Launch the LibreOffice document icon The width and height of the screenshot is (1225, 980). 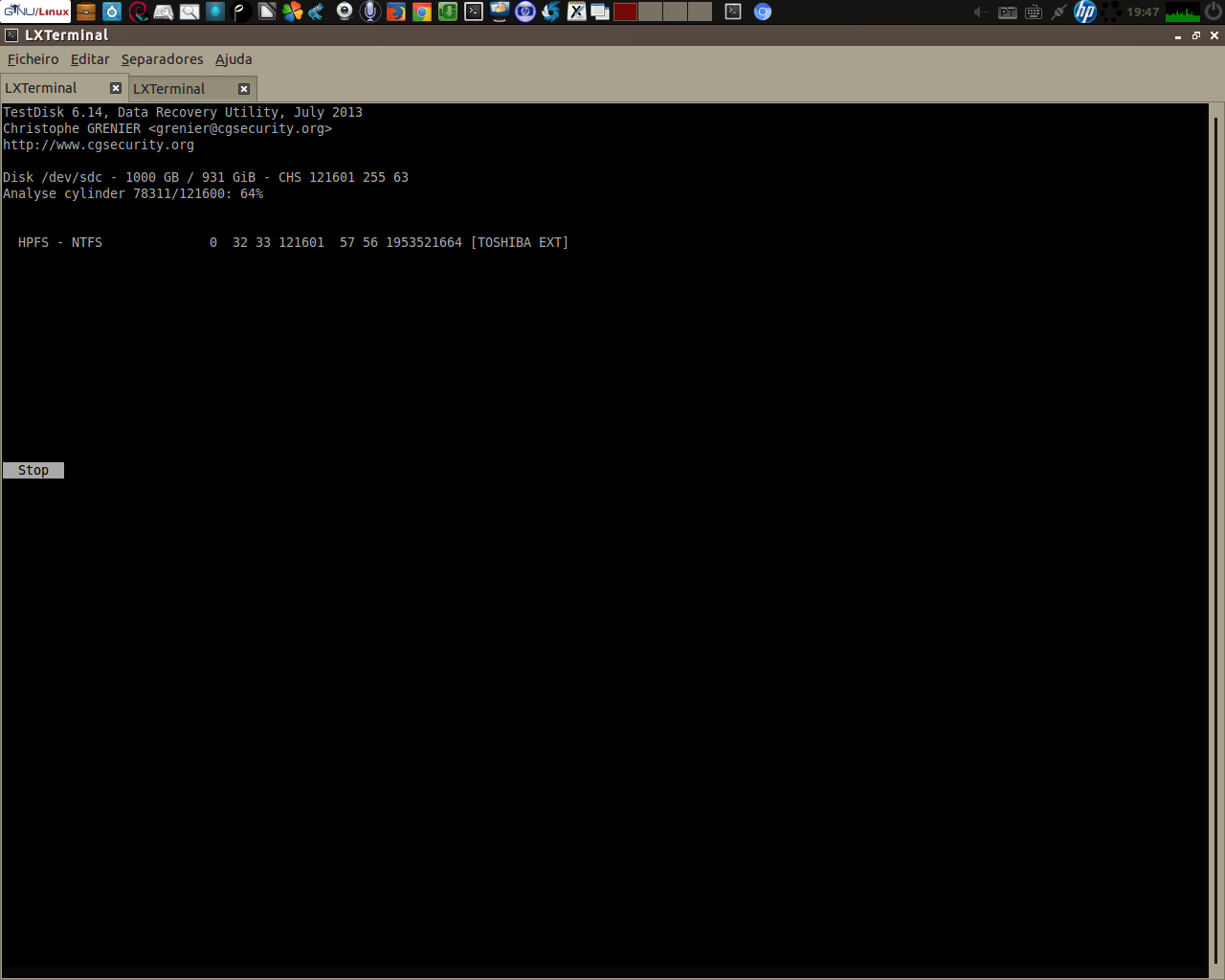[x=267, y=11]
